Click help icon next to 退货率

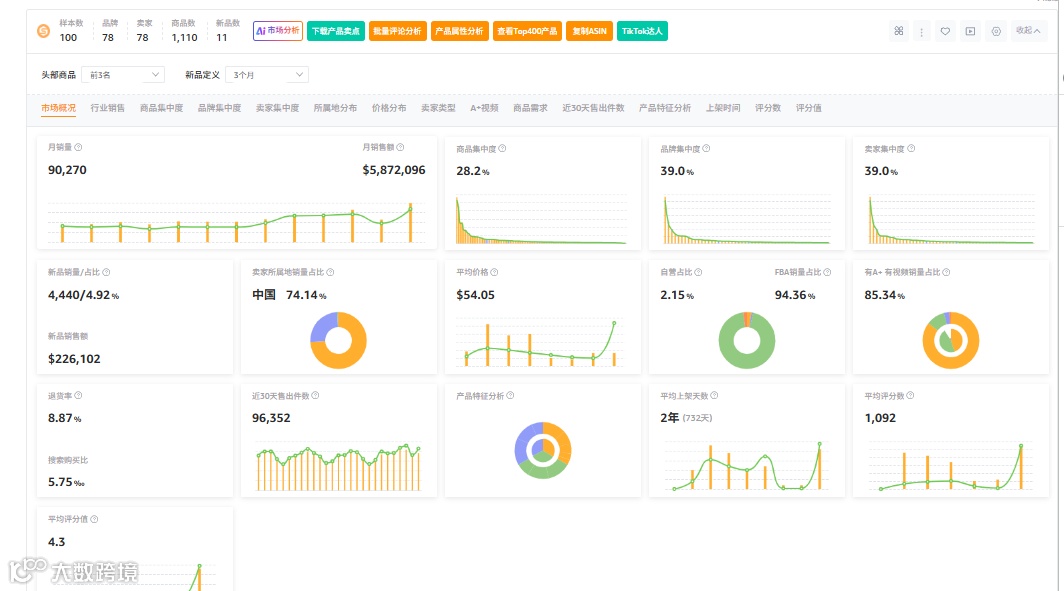79,396
